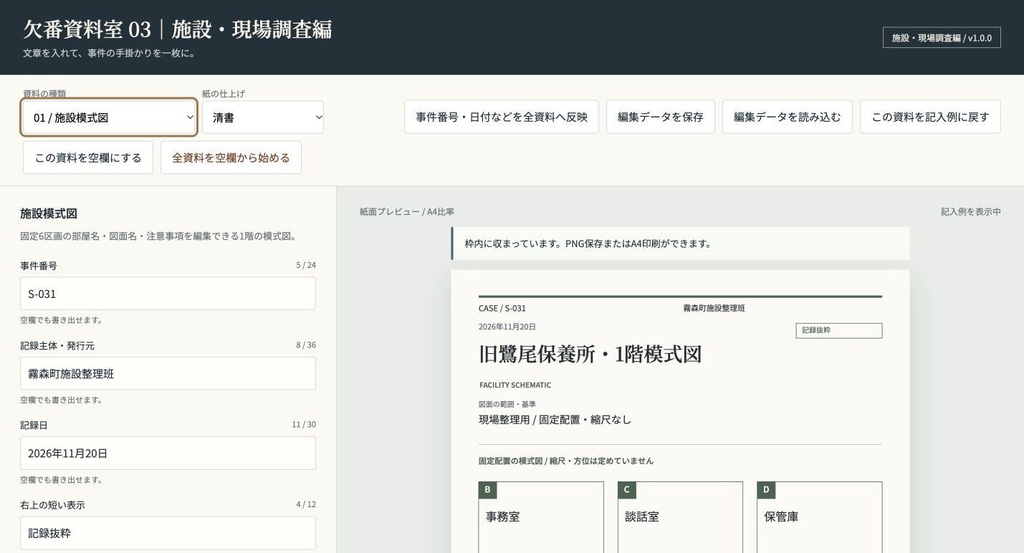The width and height of the screenshot is (1024, 553).
Task: Click the CASE / S-031 text in preview
Action: (502, 308)
